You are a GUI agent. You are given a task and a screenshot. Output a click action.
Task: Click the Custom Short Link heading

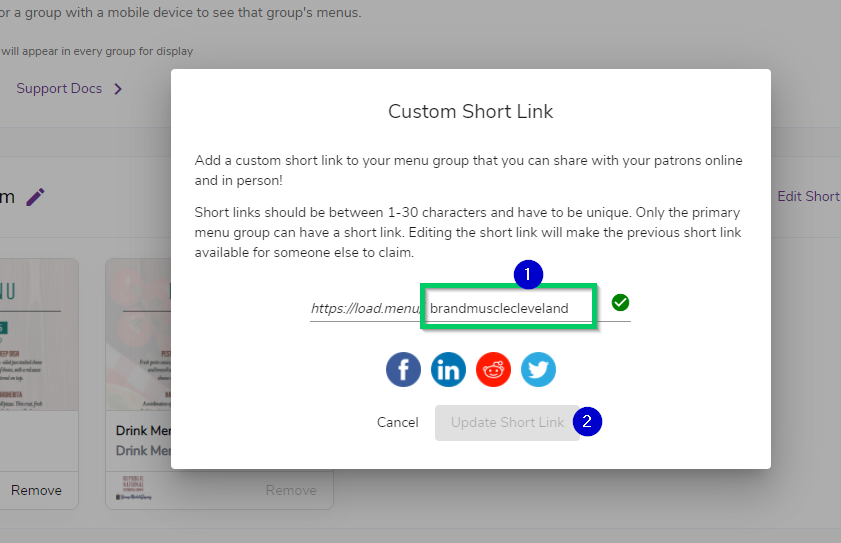point(470,111)
